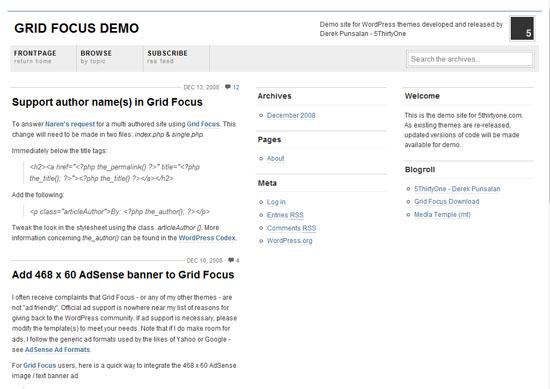This screenshot has width=550, height=389.
Task: Open the Entries RSS link
Action: pyautogui.click(x=285, y=215)
